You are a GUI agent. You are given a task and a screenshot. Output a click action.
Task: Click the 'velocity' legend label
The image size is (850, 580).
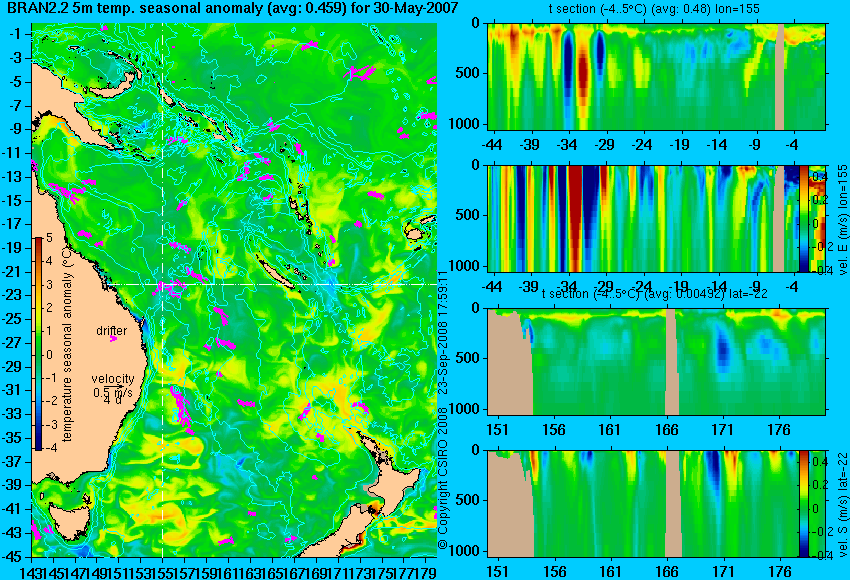pos(113,379)
